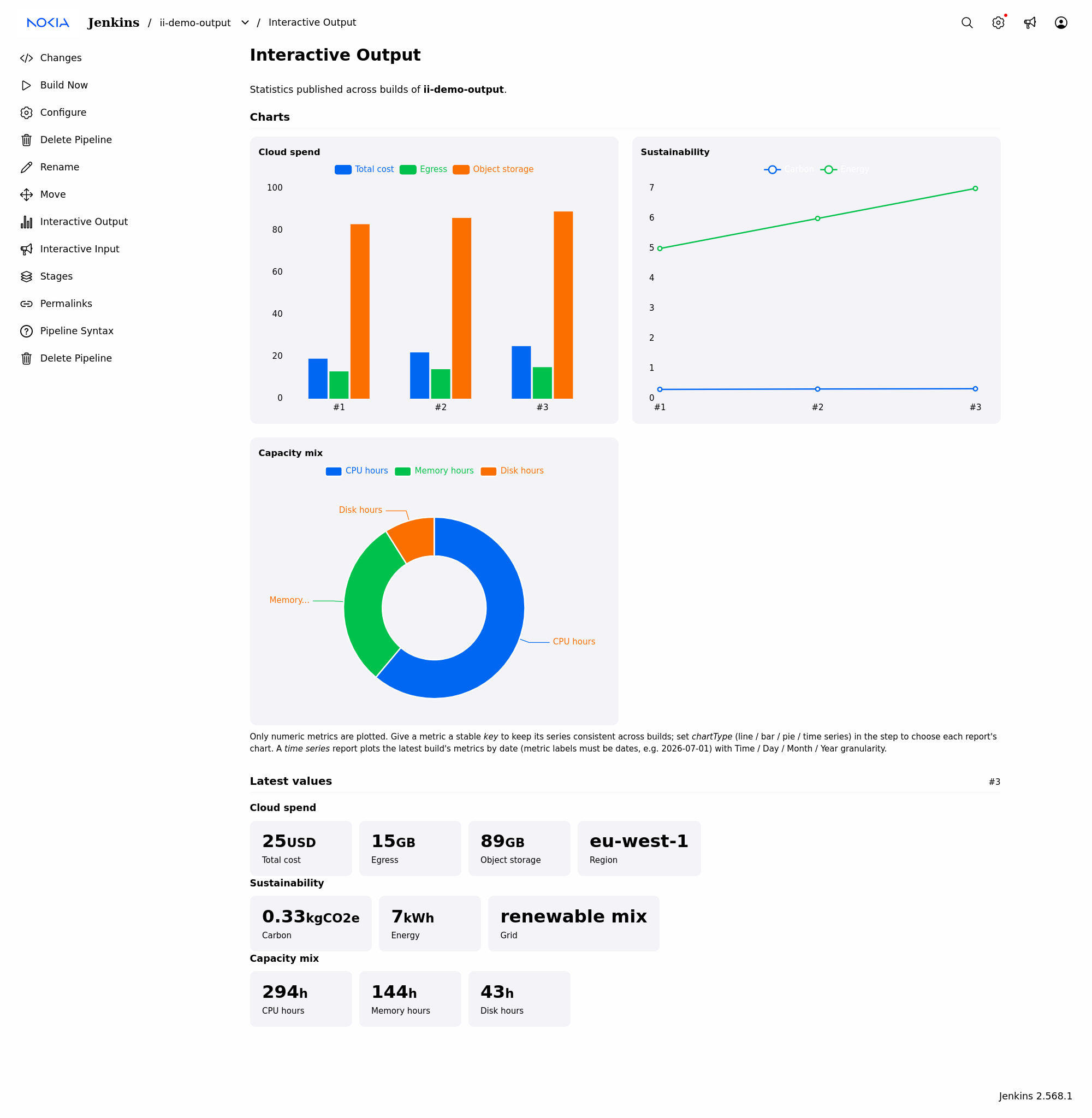Click the Build Now play icon
The height and width of the screenshot is (1118, 1092).
pos(26,85)
